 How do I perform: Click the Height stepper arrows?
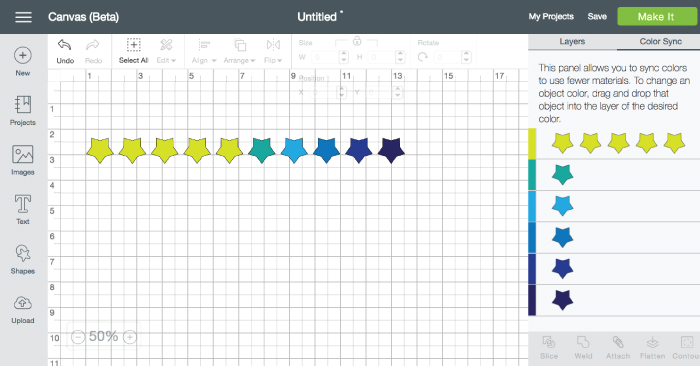click(x=400, y=57)
